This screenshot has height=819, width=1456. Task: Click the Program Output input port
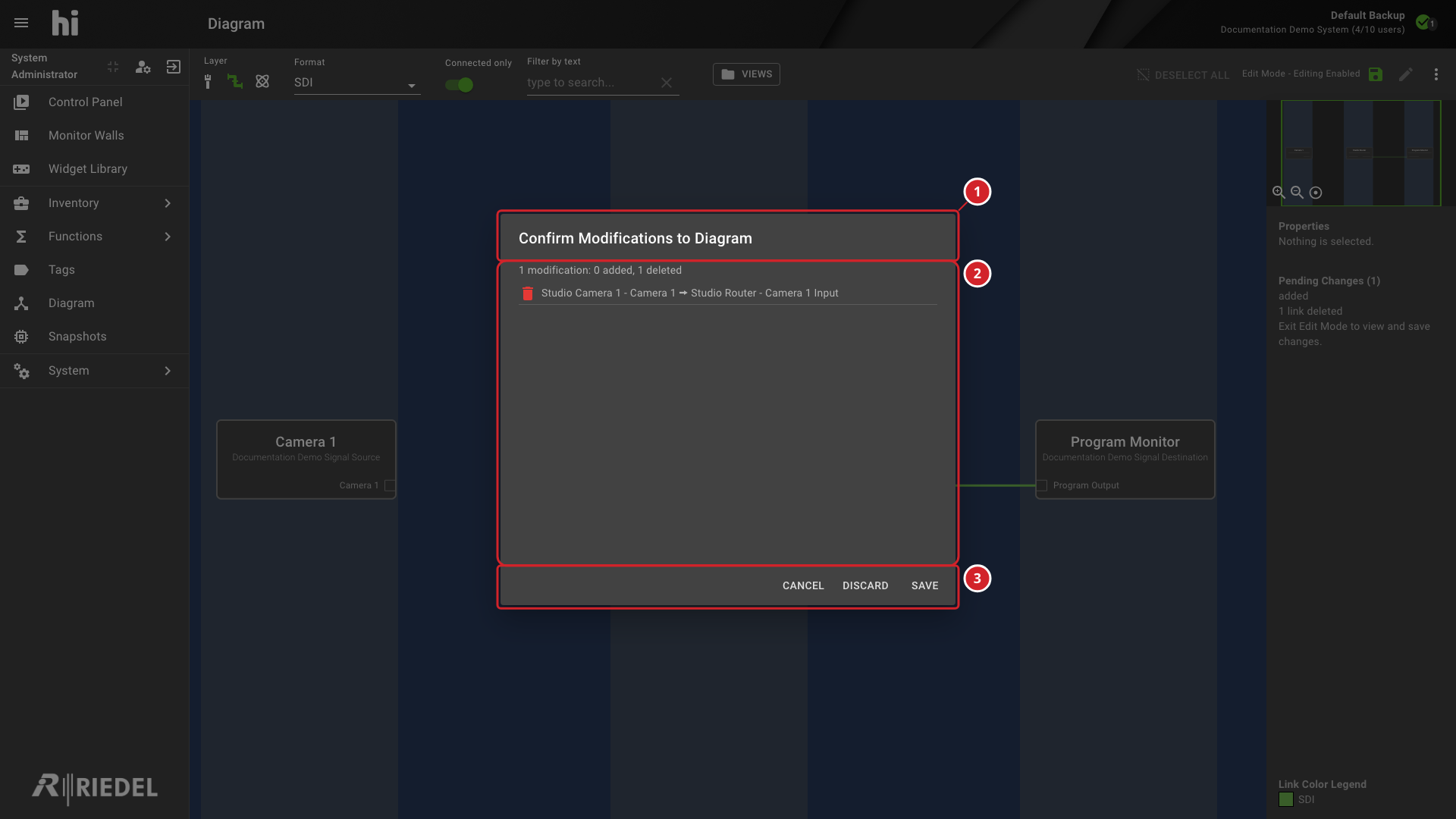click(1042, 485)
